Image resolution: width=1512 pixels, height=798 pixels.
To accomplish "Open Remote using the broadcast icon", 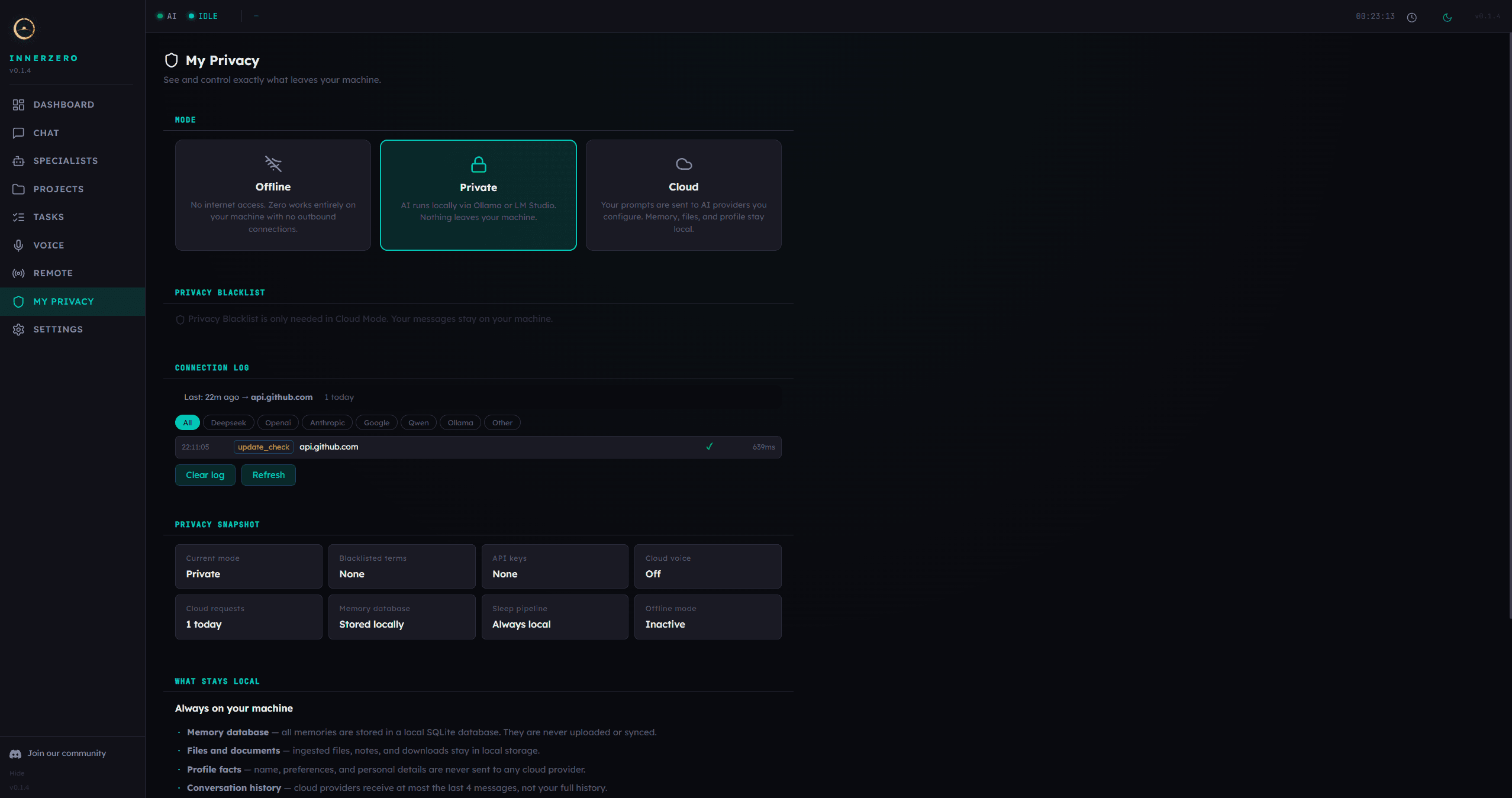I will [x=18, y=273].
